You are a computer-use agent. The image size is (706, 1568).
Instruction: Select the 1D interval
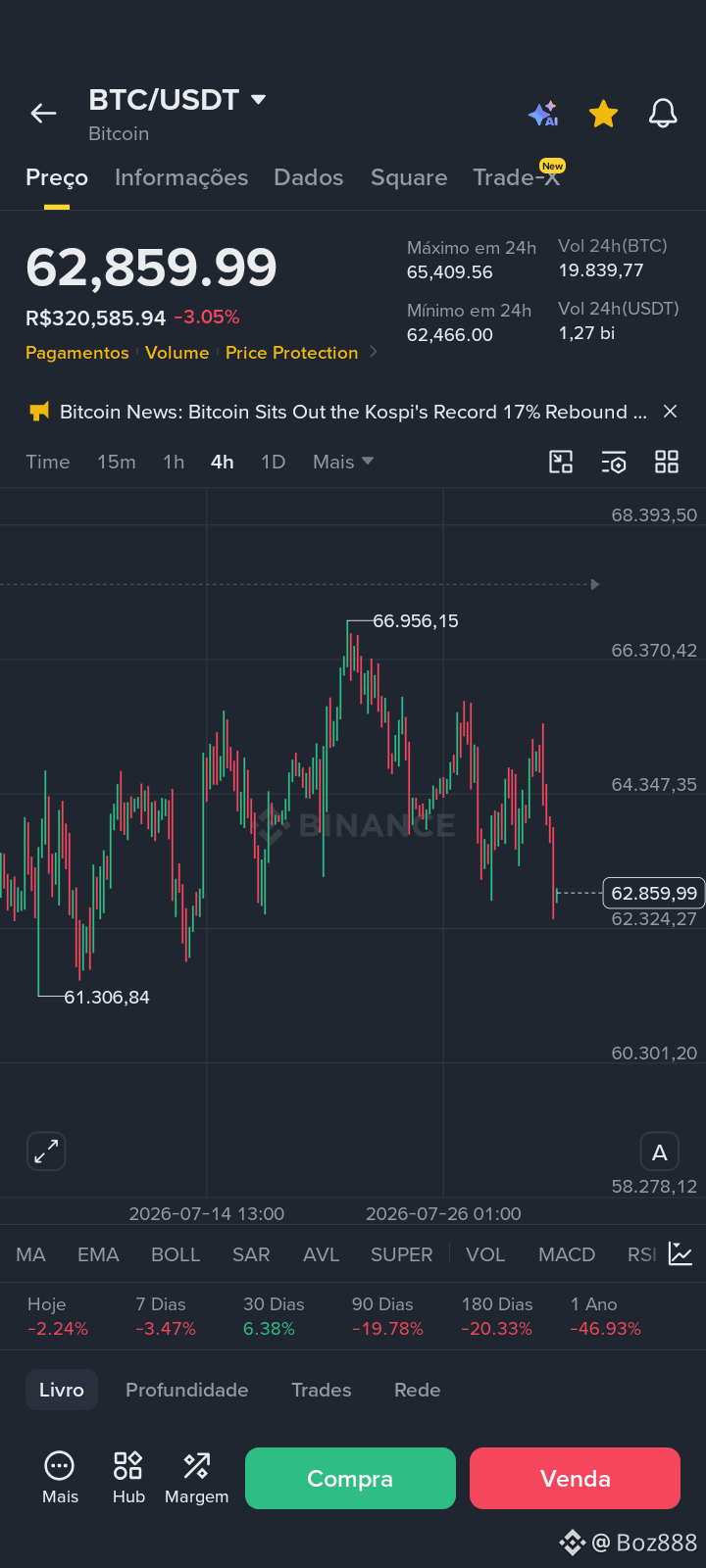(x=274, y=462)
